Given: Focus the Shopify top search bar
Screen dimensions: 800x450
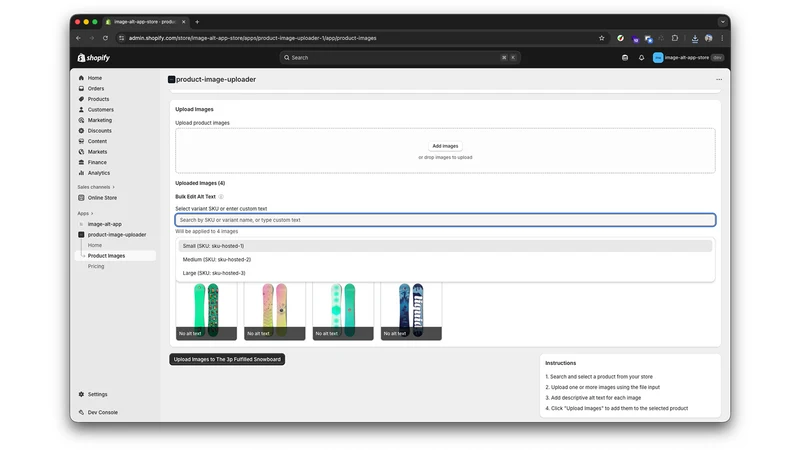Looking at the screenshot, I should pyautogui.click(x=400, y=58).
